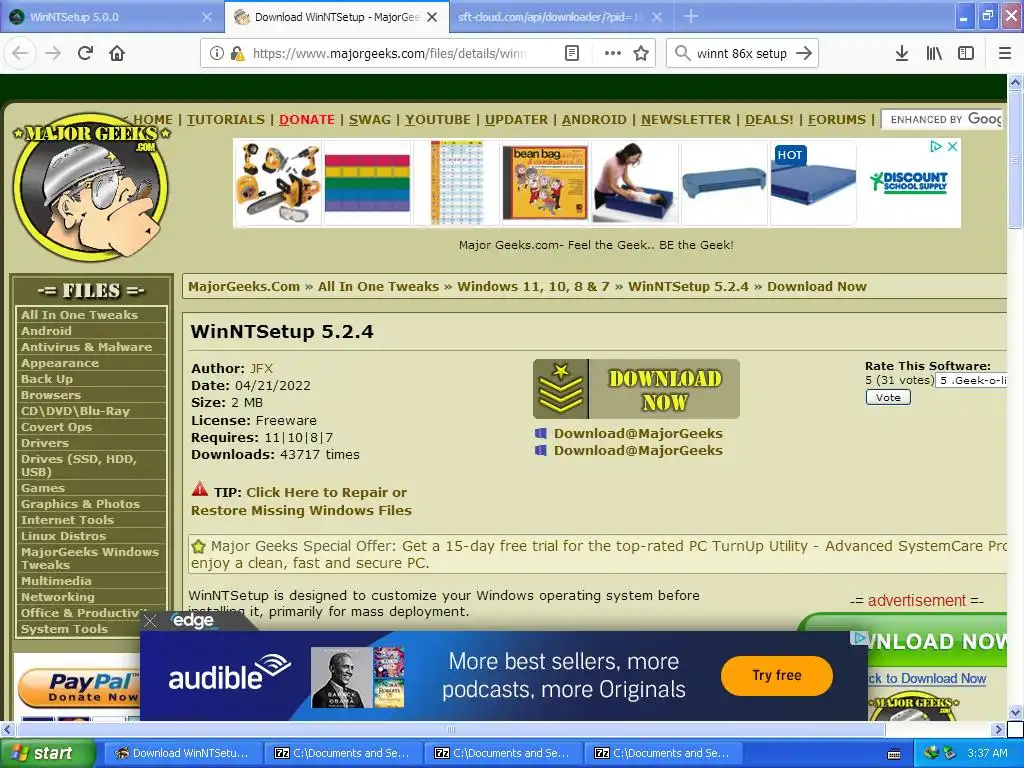The width and height of the screenshot is (1024, 768).
Task: Click the second Download@MajorGeeks link
Action: (638, 451)
